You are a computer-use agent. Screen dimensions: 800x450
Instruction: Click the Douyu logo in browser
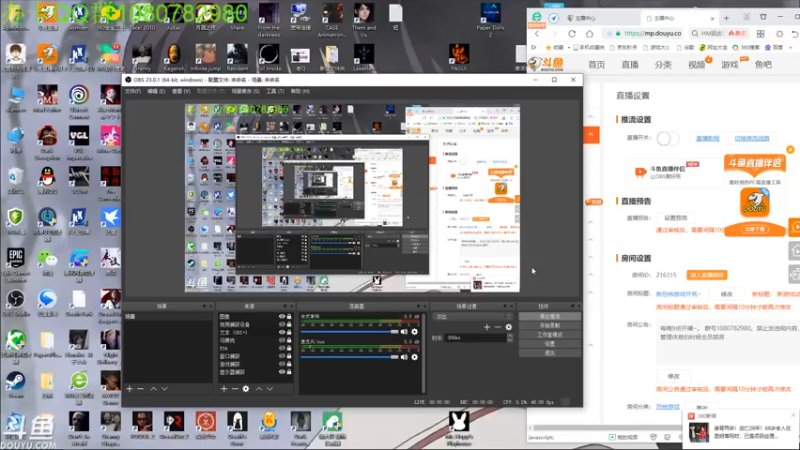[x=546, y=64]
